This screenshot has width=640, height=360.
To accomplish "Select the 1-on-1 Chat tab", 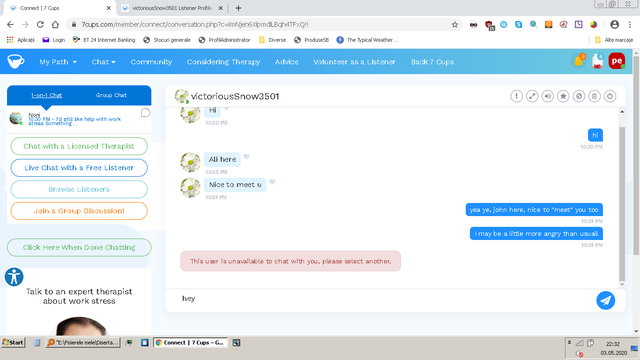I will coord(47,95).
